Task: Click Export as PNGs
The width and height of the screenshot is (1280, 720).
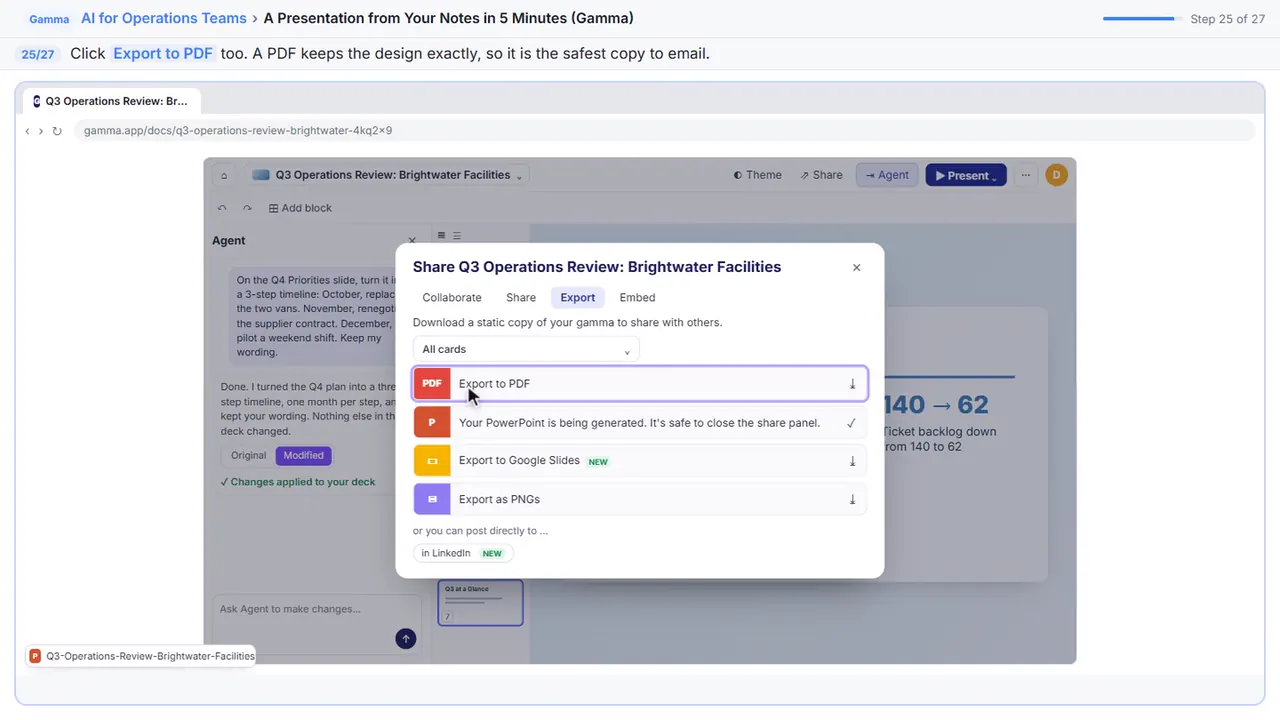Action: tap(640, 499)
